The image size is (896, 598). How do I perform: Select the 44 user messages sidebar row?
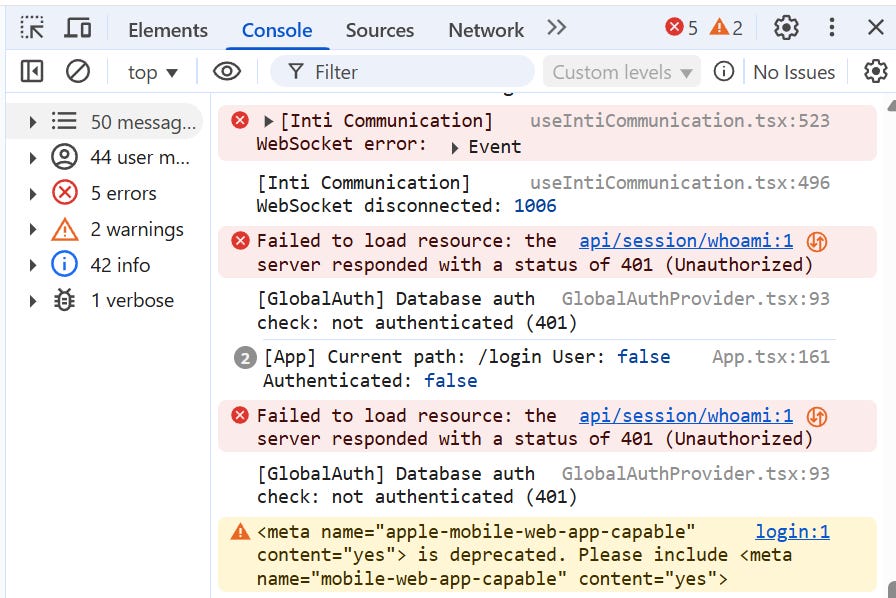point(105,157)
